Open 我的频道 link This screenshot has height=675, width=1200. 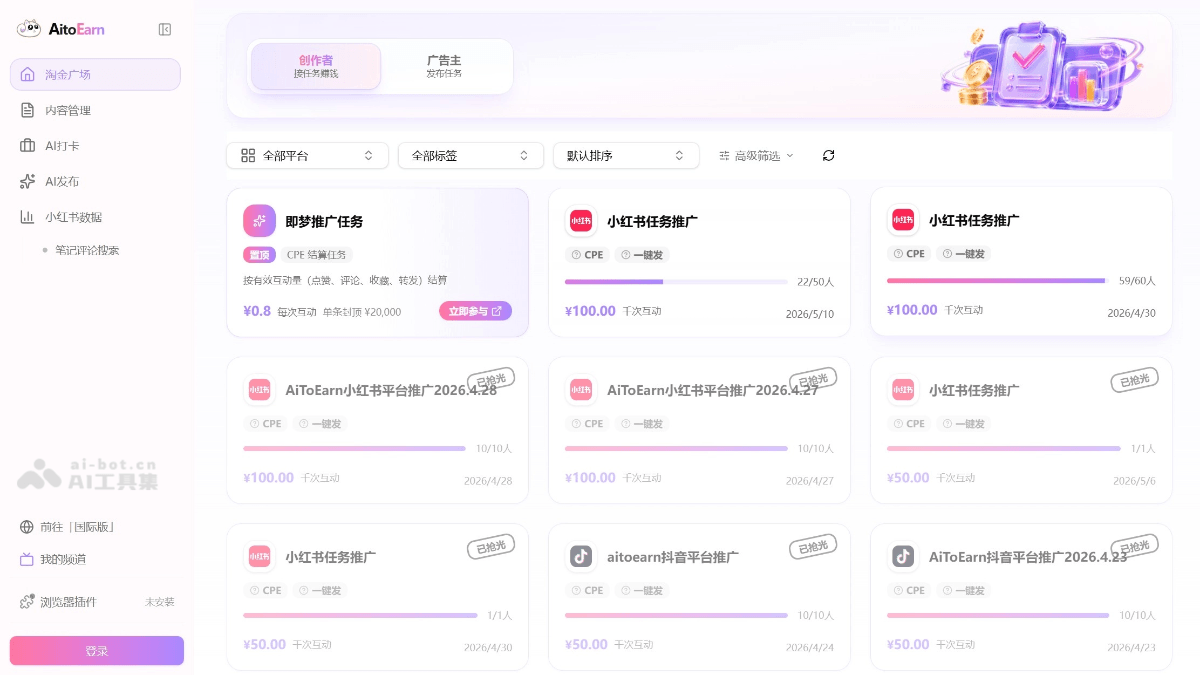63,559
